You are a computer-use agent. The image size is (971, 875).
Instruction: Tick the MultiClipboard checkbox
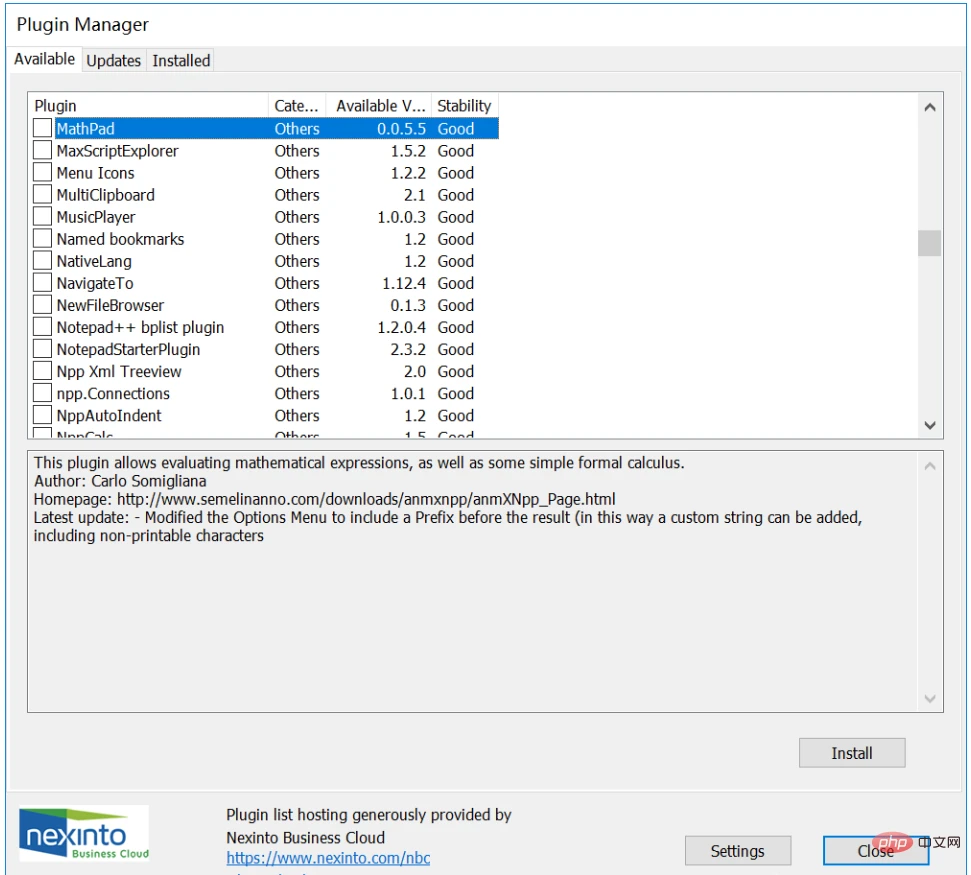pyautogui.click(x=42, y=195)
